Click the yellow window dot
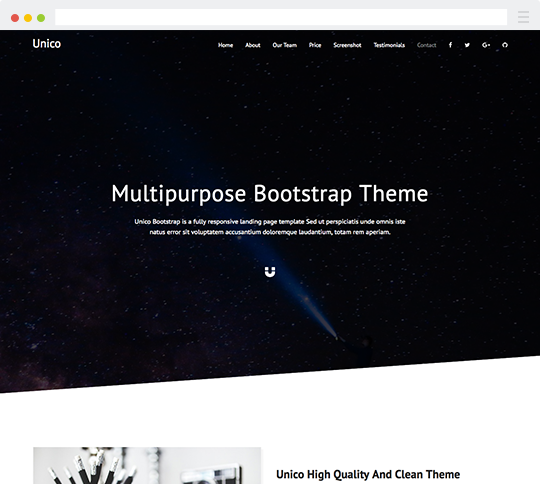This screenshot has width=540, height=484. click(28, 18)
